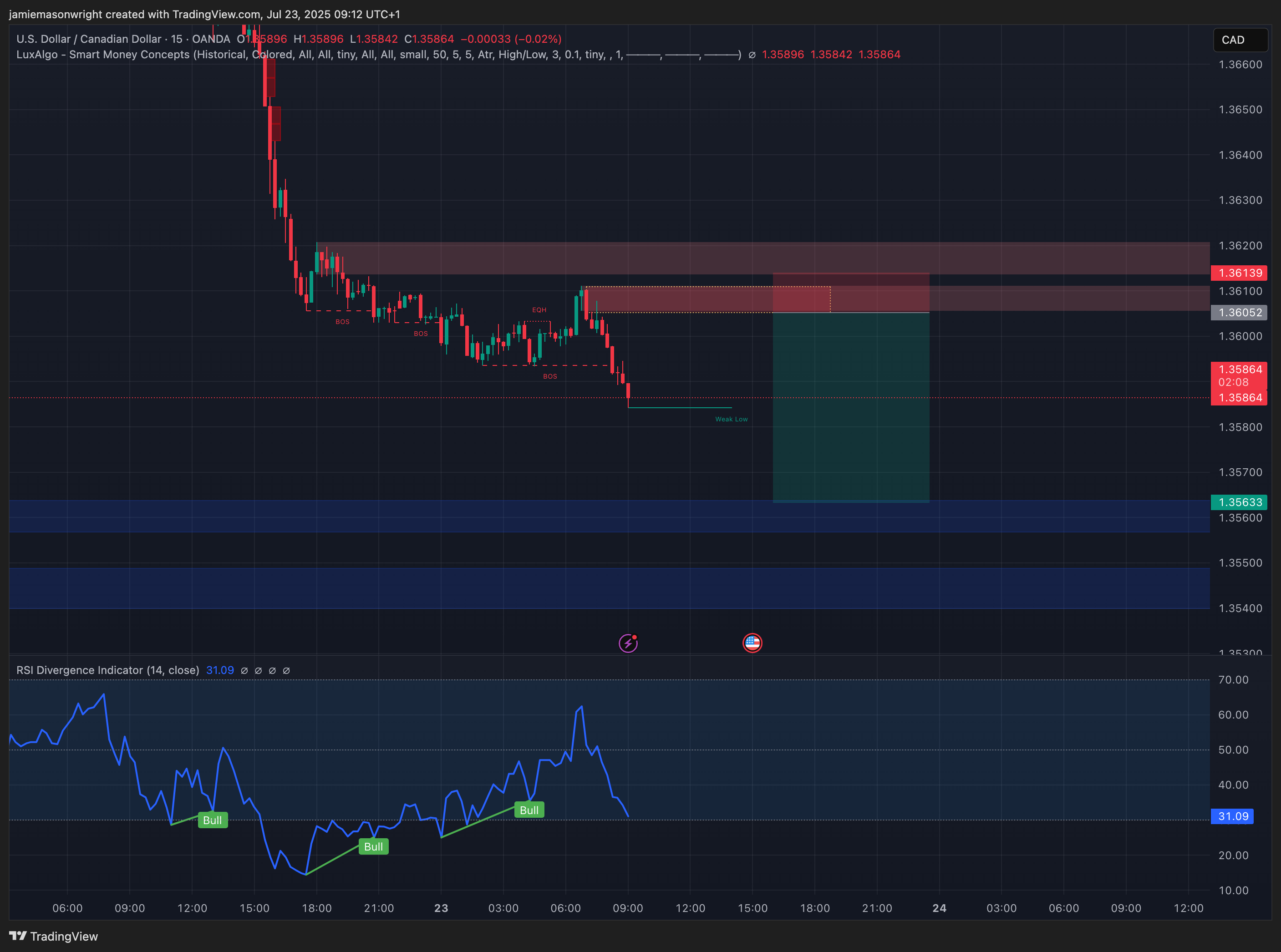The height and width of the screenshot is (952, 1281).
Task: Click the C1.35864 close value
Action: [429, 39]
